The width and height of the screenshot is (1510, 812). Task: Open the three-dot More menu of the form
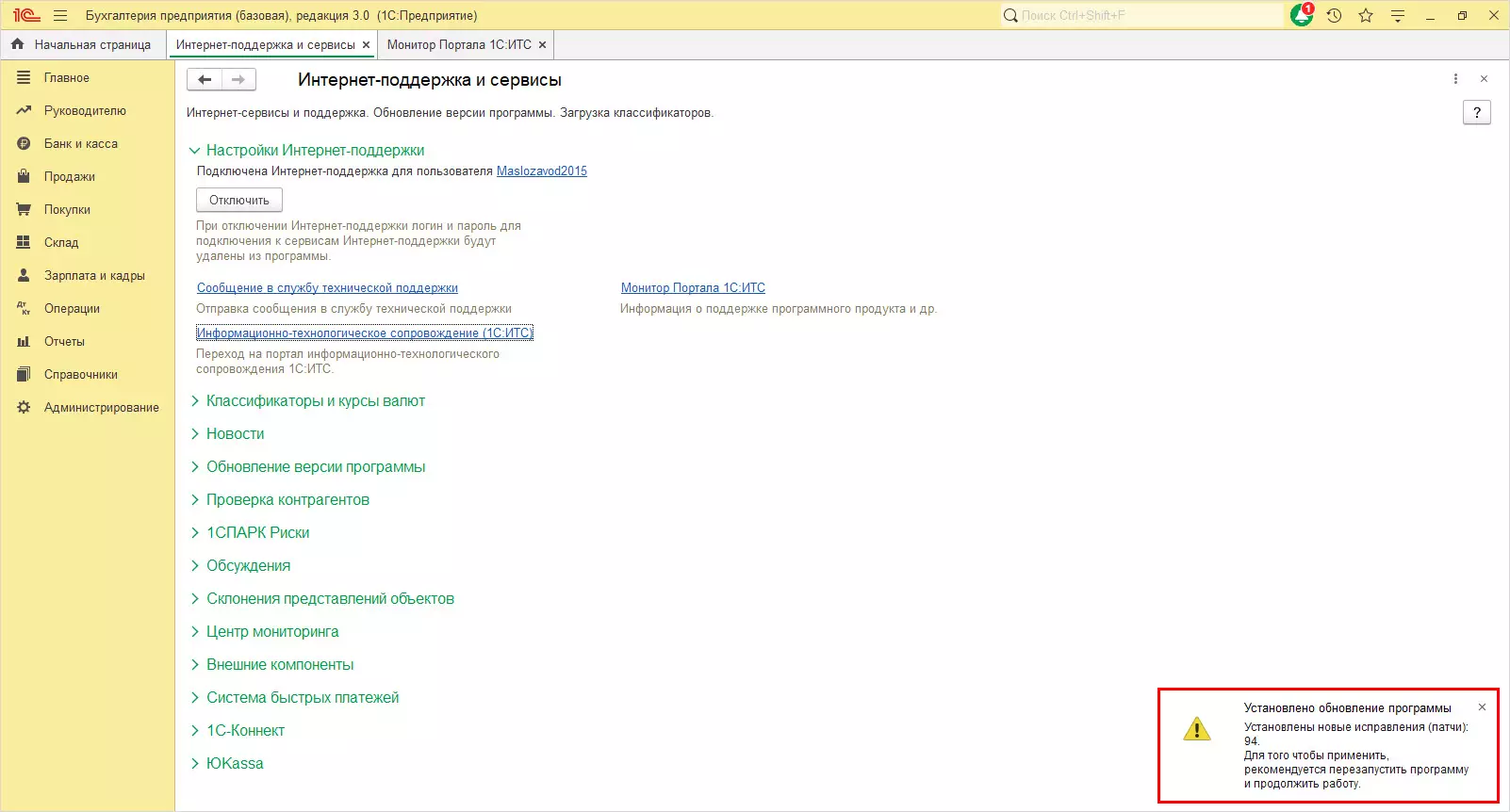click(1455, 79)
